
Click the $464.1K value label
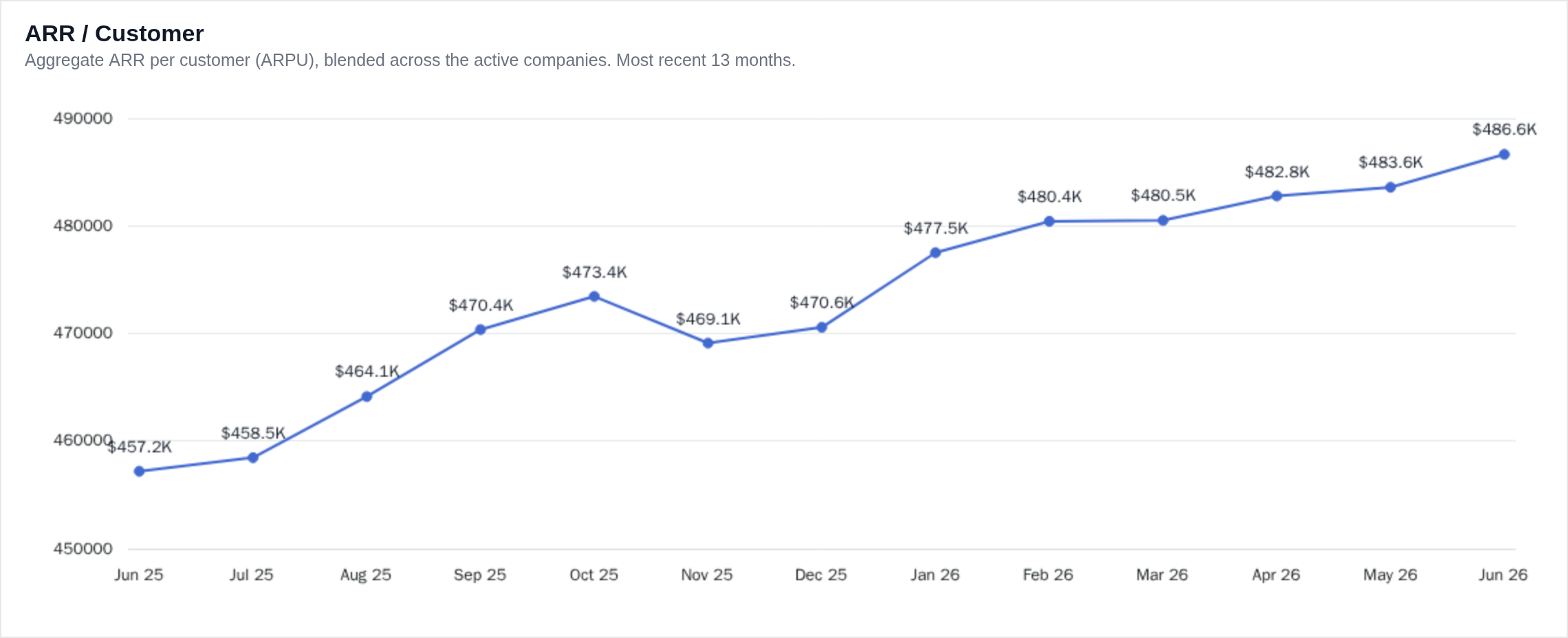click(x=367, y=371)
